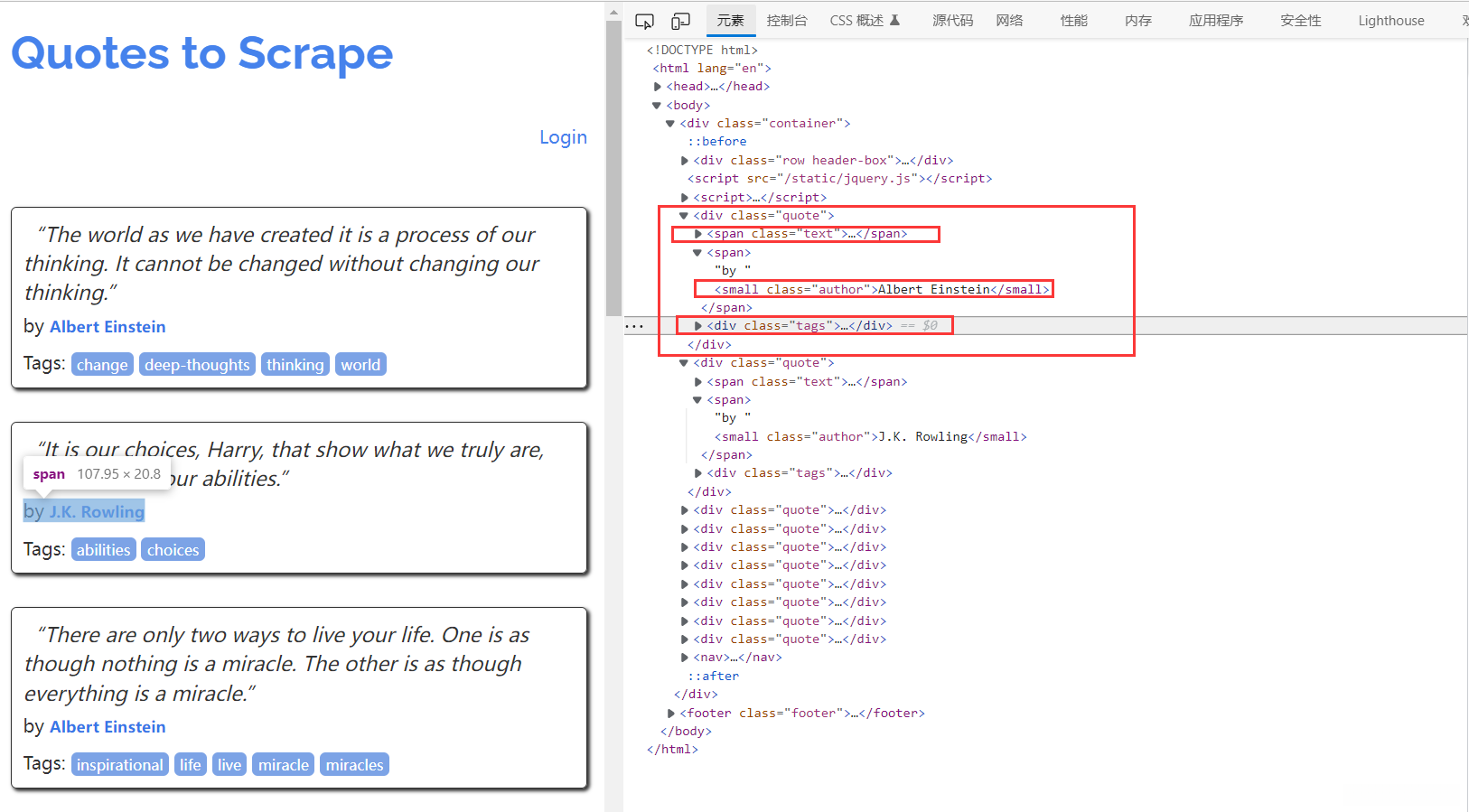The image size is (1469, 812).
Task: Select the html lang="en" node
Action: pyautogui.click(x=712, y=69)
